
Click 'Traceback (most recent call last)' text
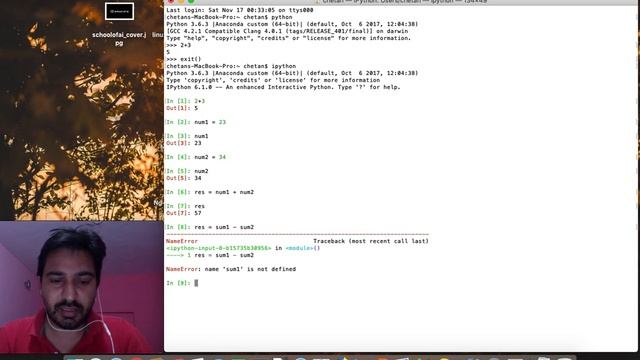371,241
